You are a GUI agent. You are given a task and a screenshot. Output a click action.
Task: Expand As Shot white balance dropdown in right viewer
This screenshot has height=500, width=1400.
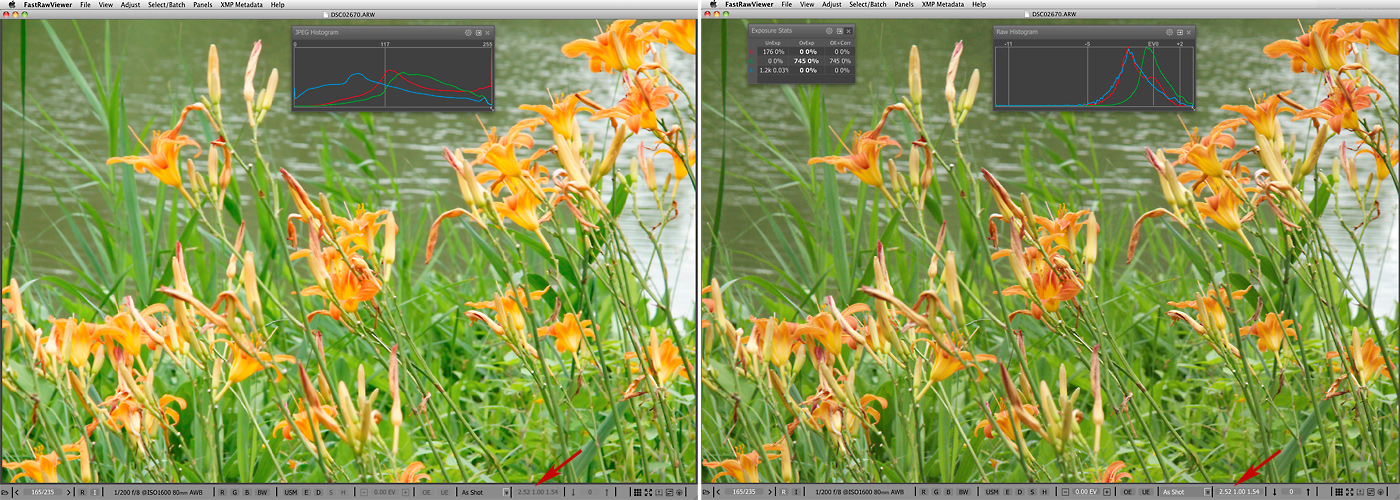1207,492
